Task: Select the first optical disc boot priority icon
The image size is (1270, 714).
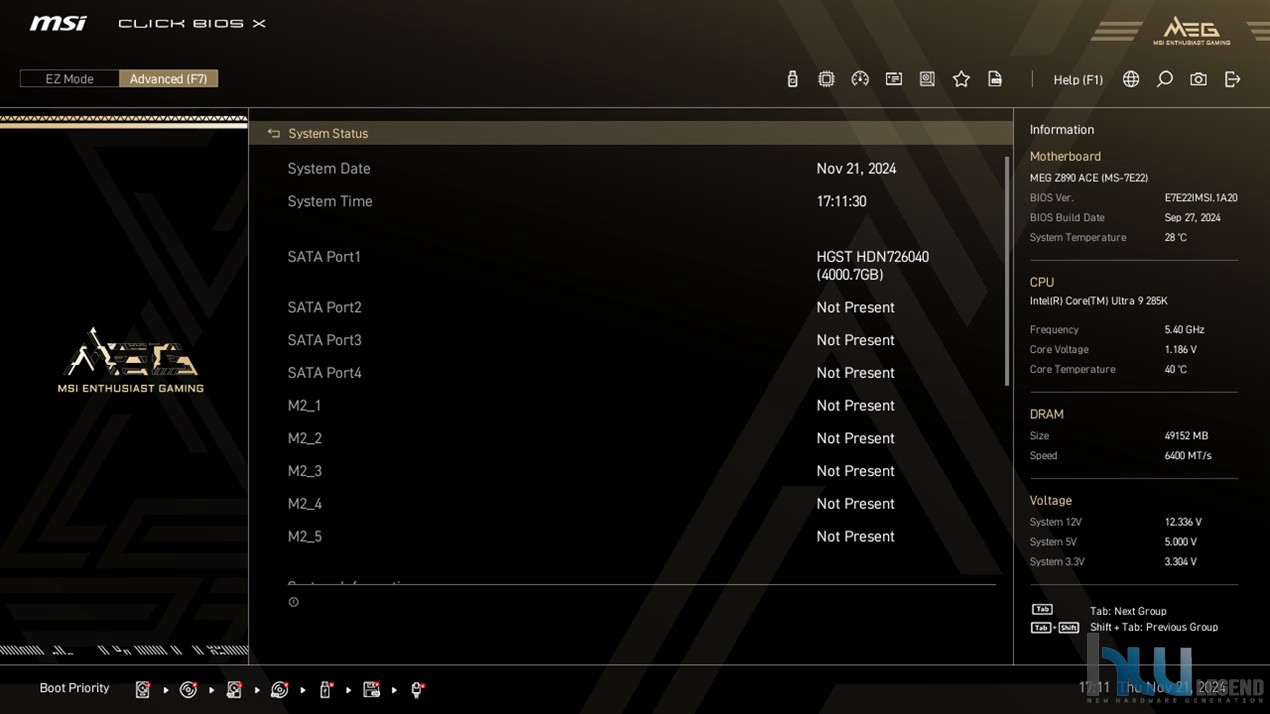Action: point(188,689)
